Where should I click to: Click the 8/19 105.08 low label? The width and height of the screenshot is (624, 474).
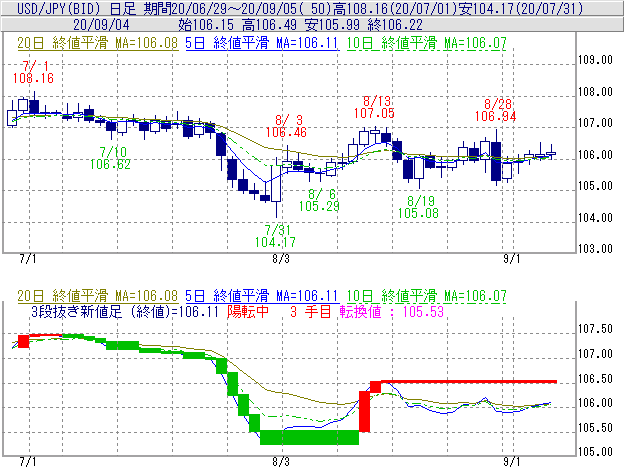[x=418, y=207]
